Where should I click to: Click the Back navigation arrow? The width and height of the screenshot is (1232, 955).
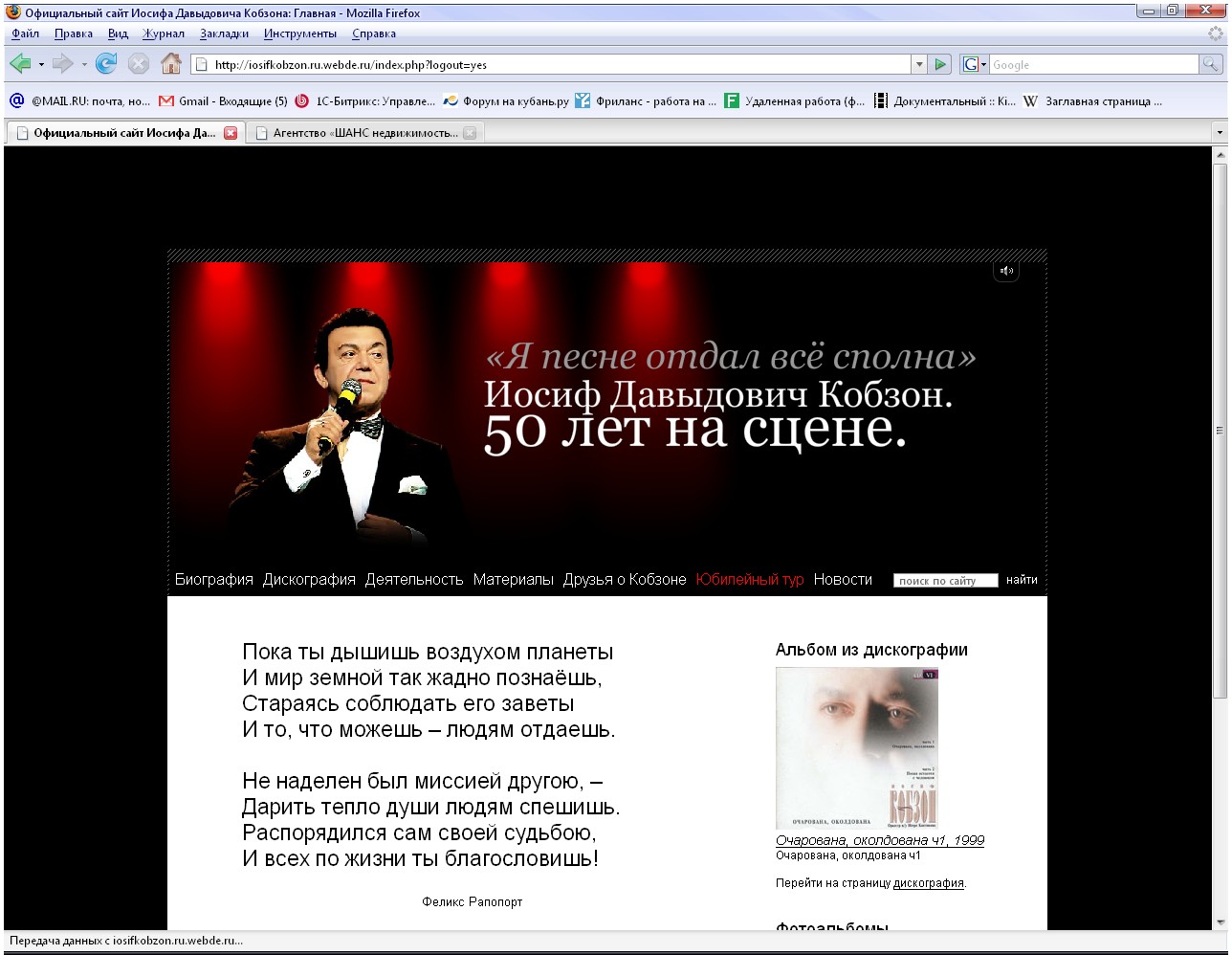[x=20, y=64]
